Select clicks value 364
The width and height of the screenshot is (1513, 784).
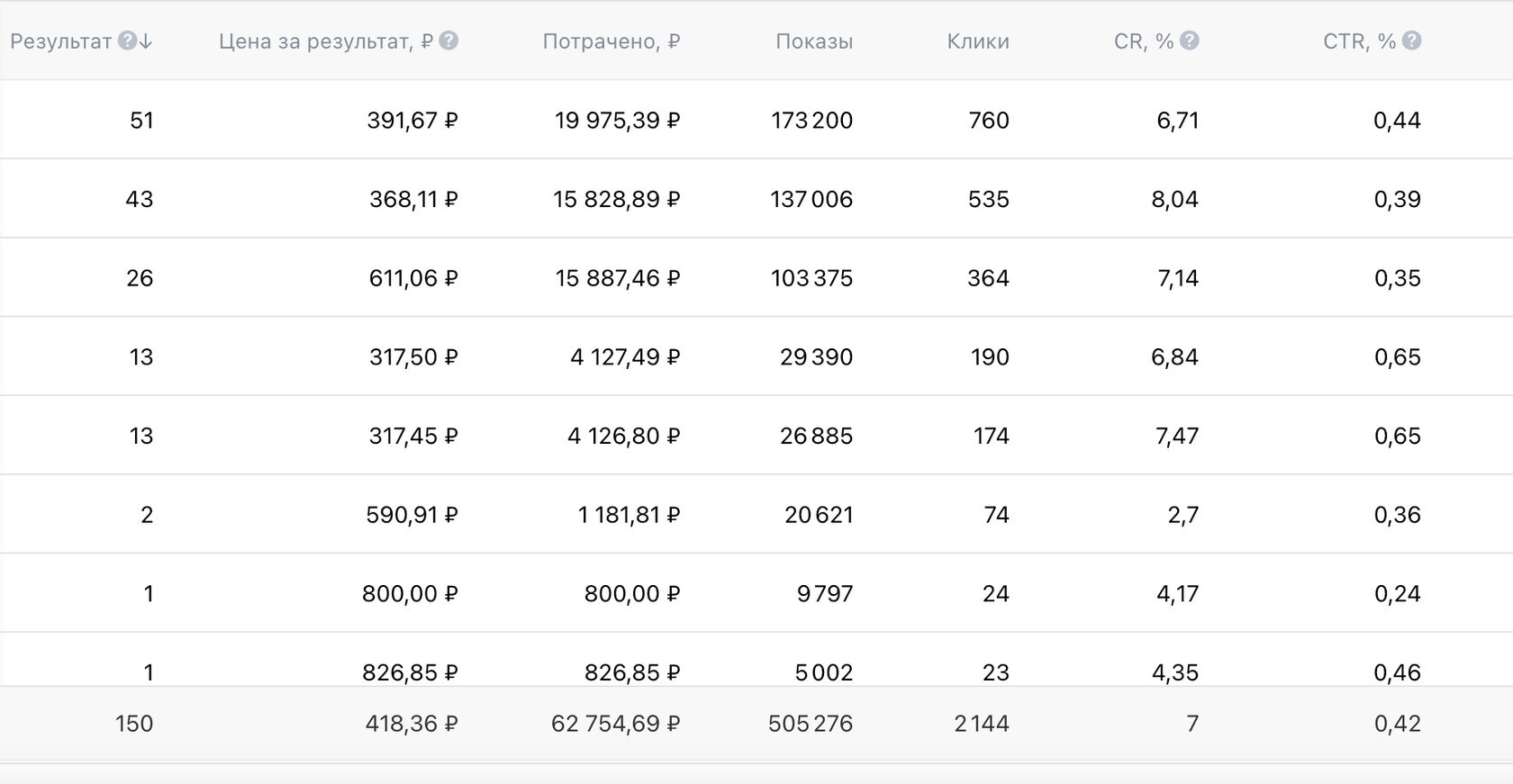[988, 278]
